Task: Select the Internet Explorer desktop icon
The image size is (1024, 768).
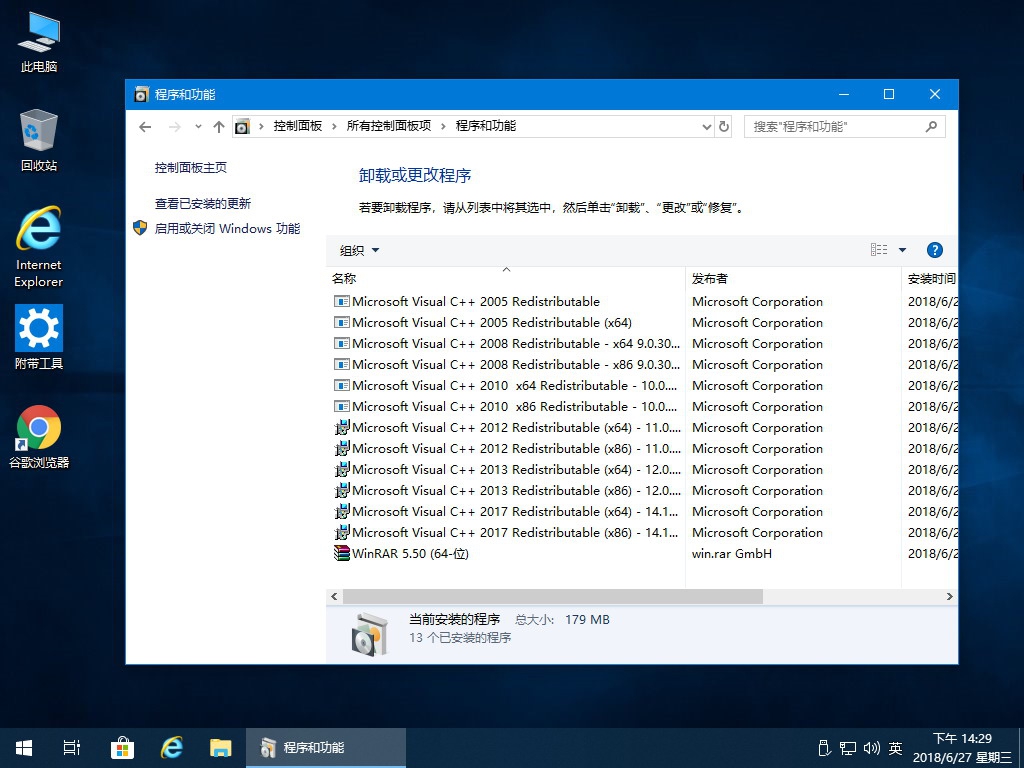Action: pos(39,247)
